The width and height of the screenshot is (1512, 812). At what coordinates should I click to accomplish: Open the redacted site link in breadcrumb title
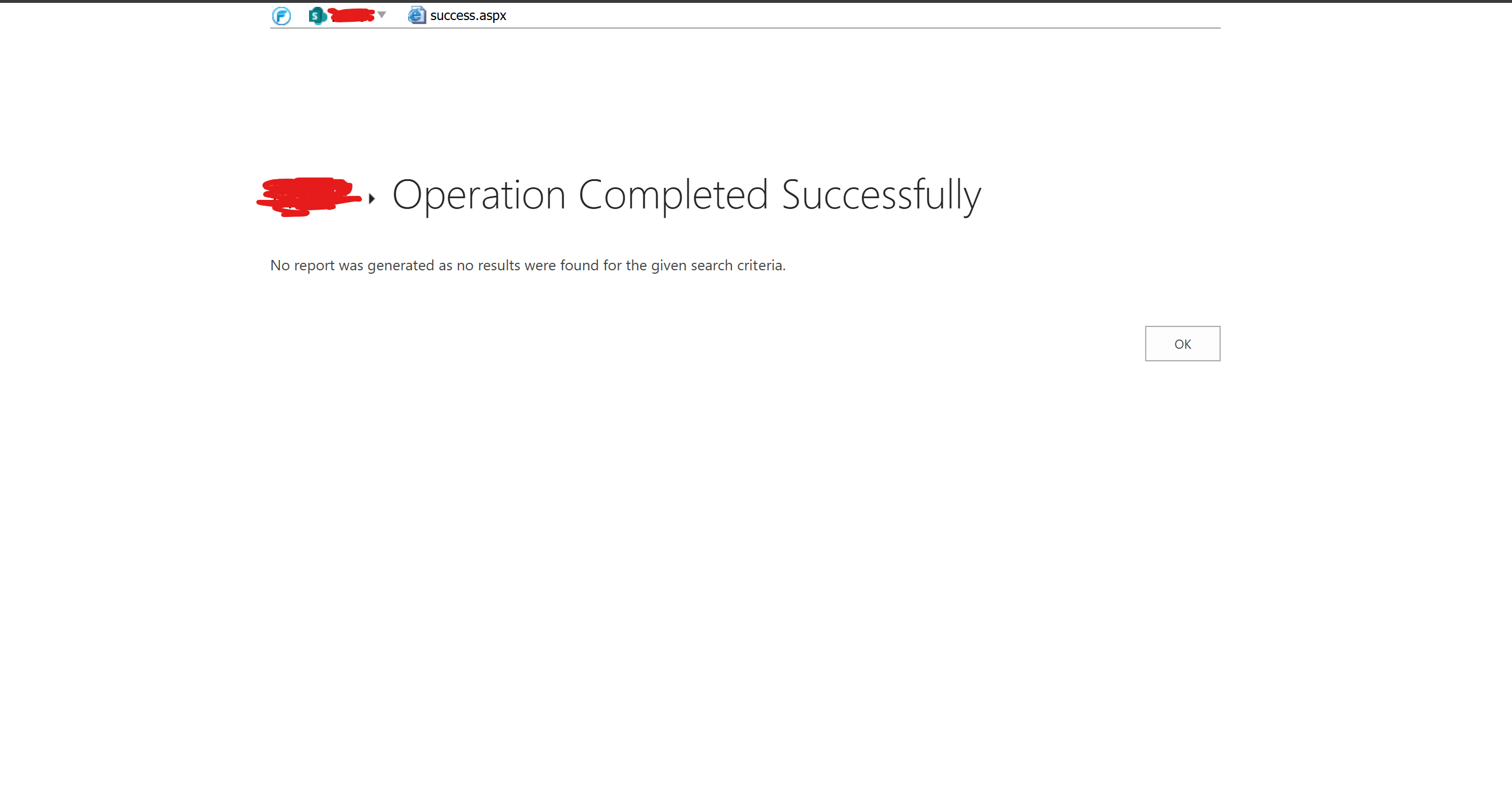pyautogui.click(x=308, y=196)
